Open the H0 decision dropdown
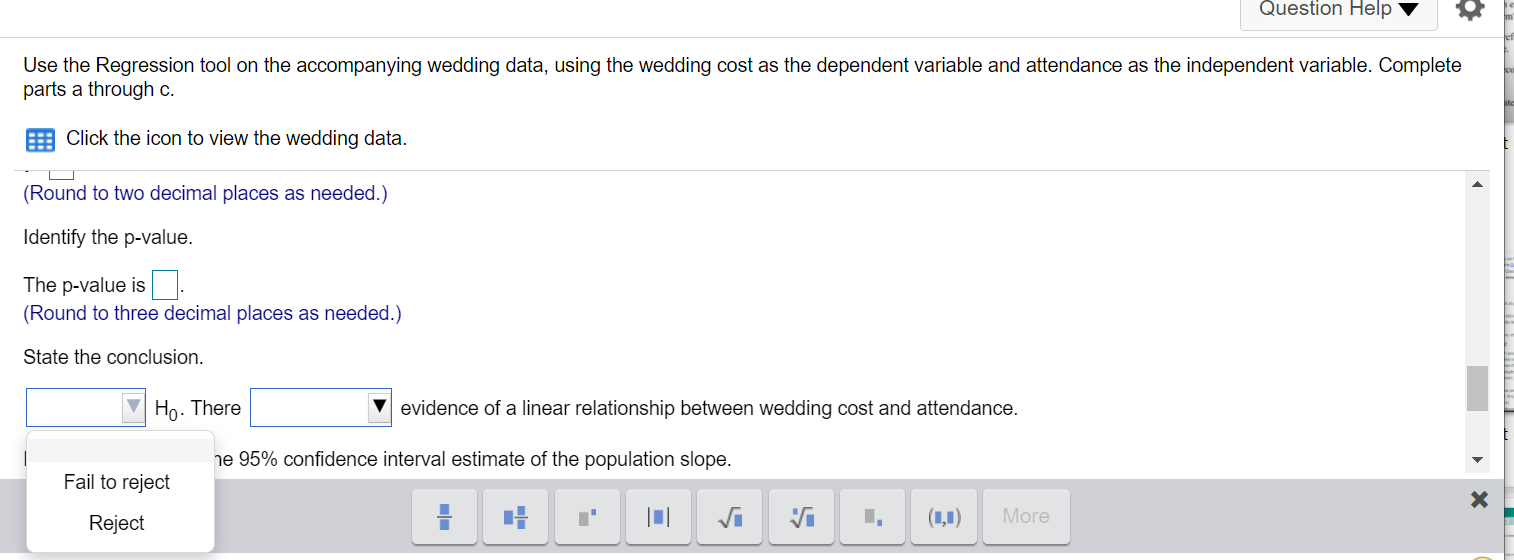This screenshot has height=560, width=1514. 86,407
